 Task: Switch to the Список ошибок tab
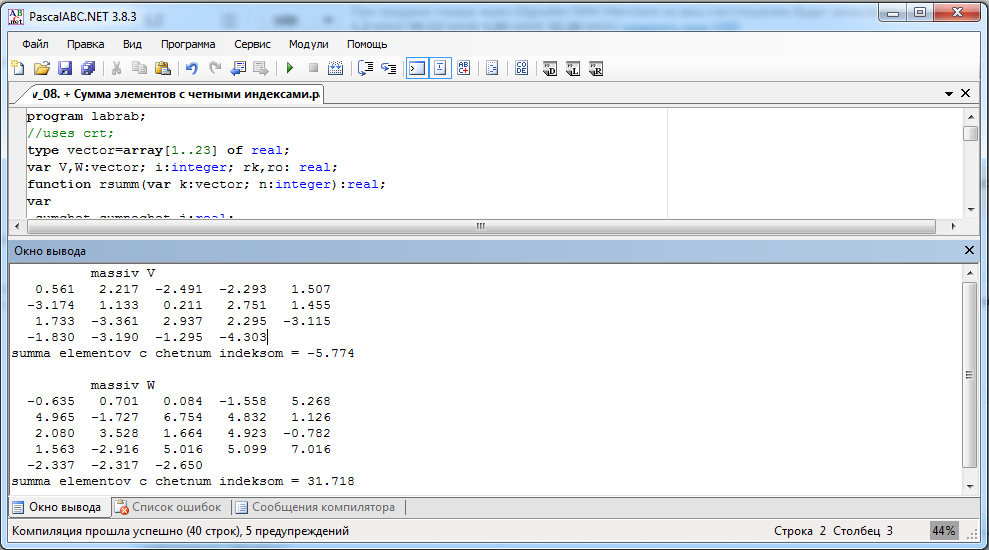pos(168,507)
